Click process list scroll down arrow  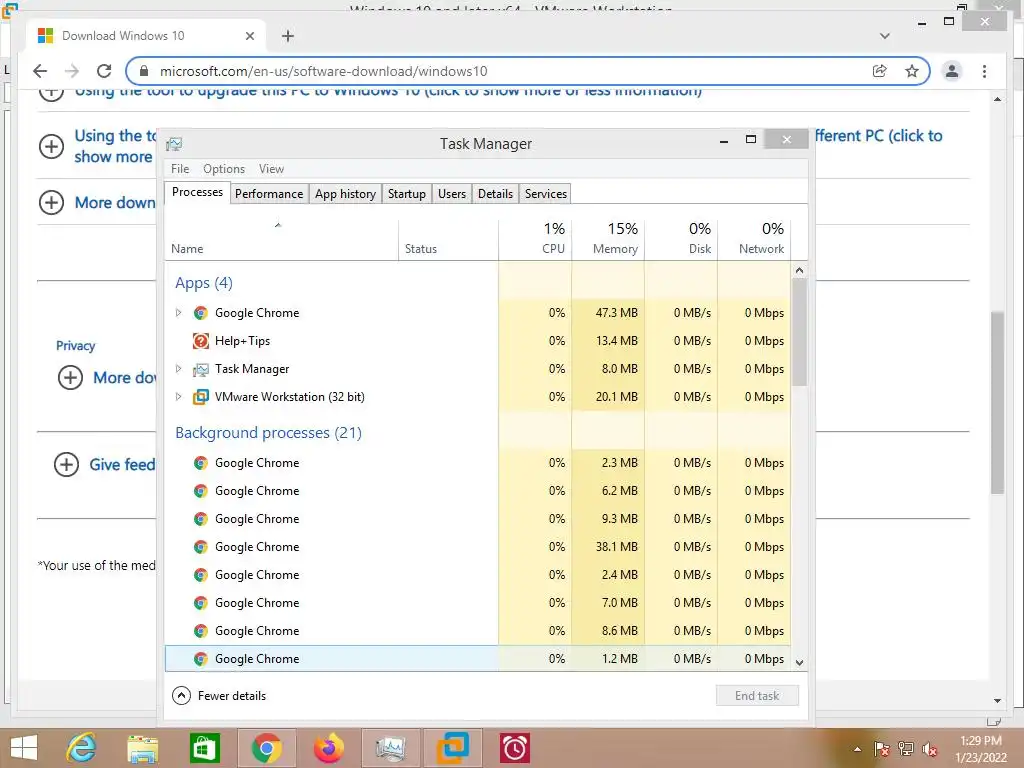click(799, 662)
